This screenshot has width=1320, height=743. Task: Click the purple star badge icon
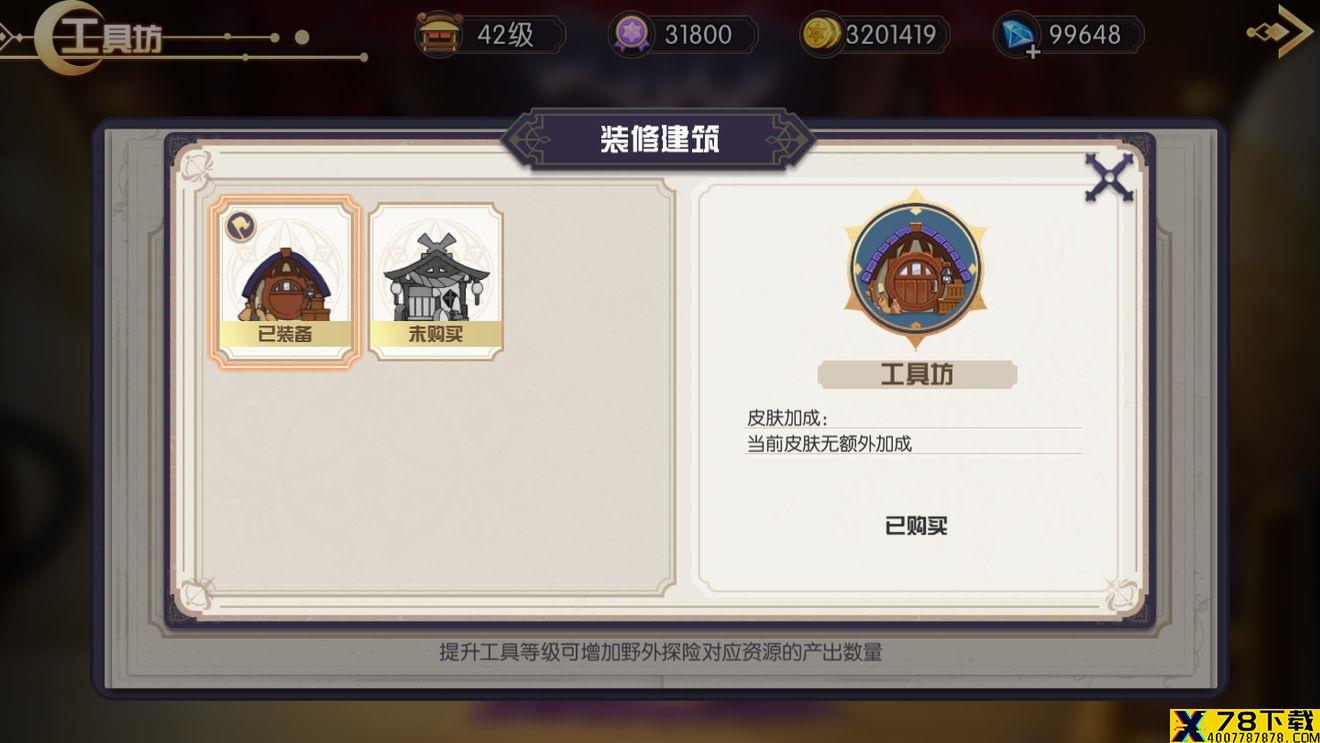pyautogui.click(x=631, y=35)
